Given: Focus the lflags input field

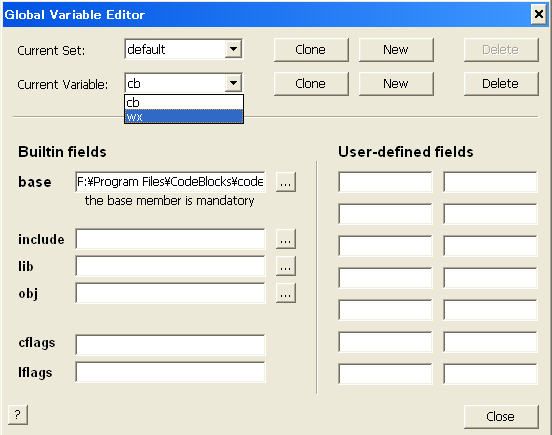Looking at the screenshot, I should pyautogui.click(x=170, y=372).
